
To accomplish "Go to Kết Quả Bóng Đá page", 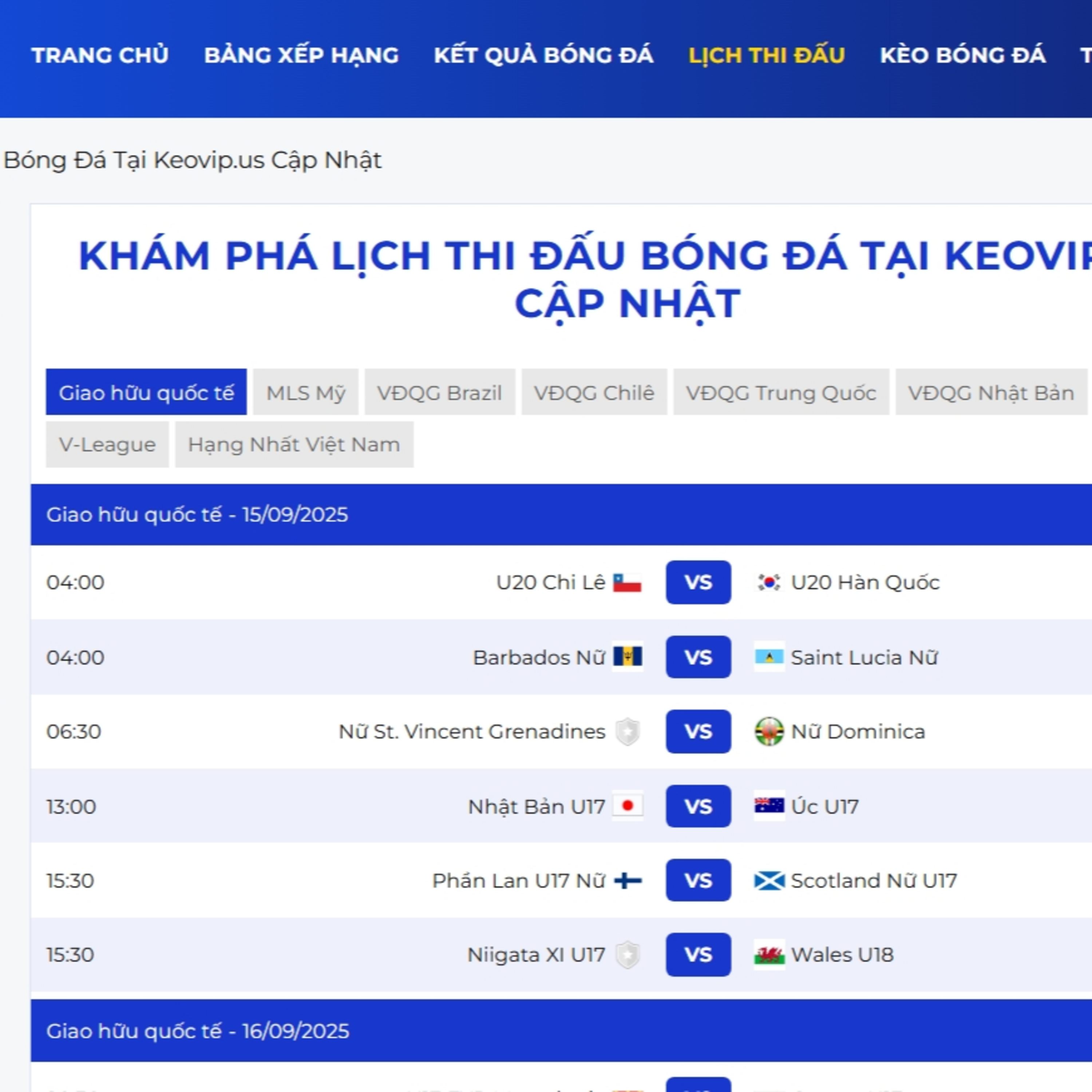I will (x=543, y=55).
